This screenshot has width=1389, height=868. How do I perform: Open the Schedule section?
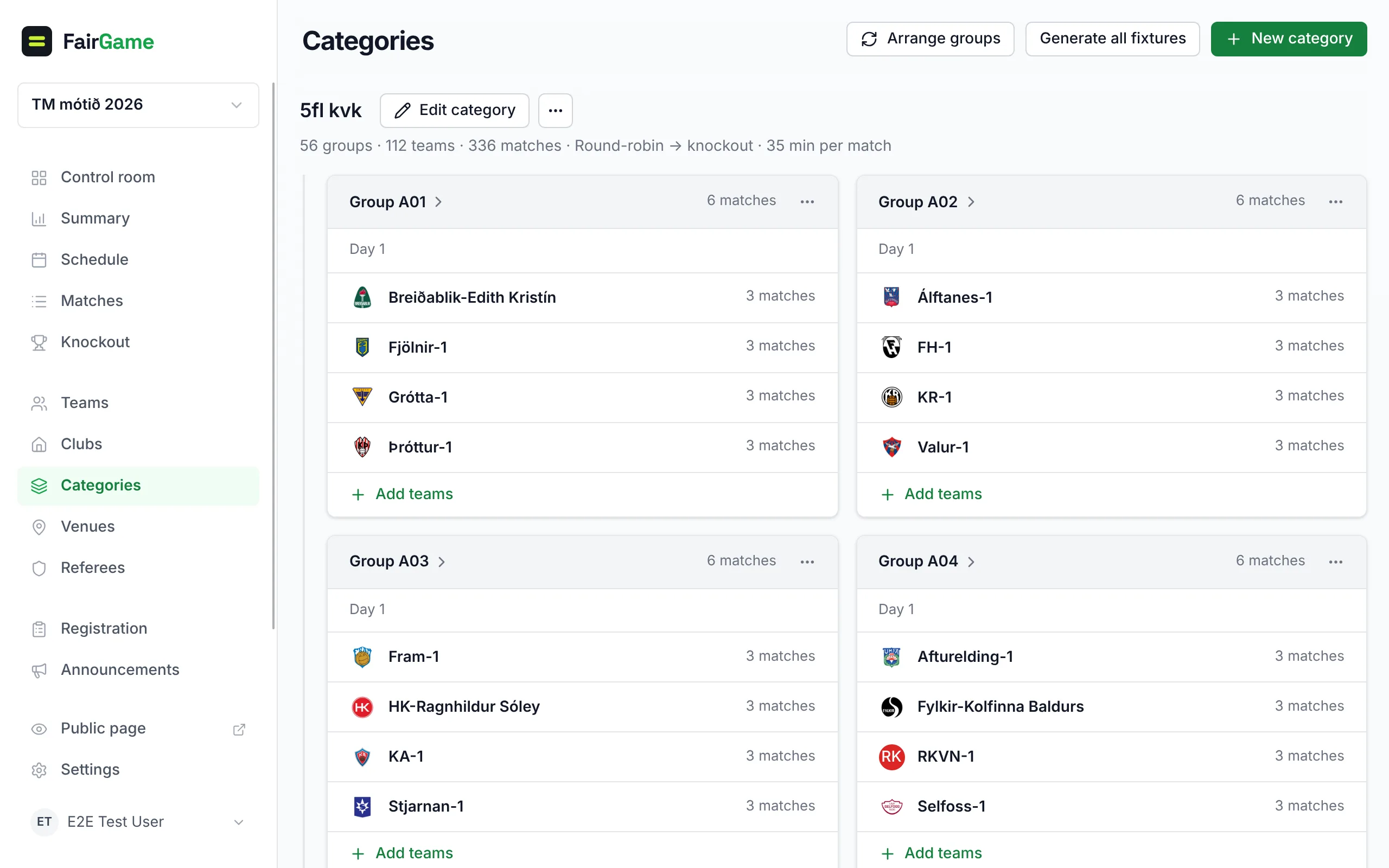pos(138,259)
